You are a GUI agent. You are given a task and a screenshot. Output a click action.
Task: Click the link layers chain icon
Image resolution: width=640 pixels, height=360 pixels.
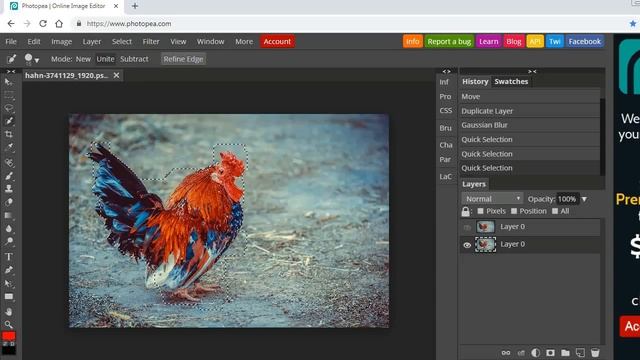coord(506,353)
